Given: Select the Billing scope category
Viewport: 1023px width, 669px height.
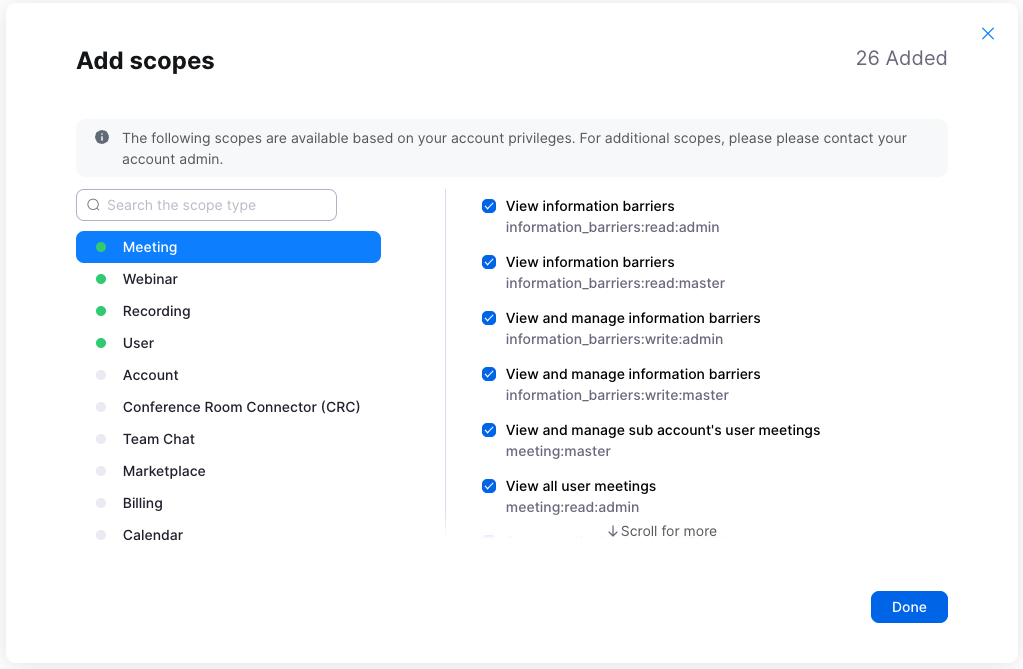Looking at the screenshot, I should tap(142, 503).
